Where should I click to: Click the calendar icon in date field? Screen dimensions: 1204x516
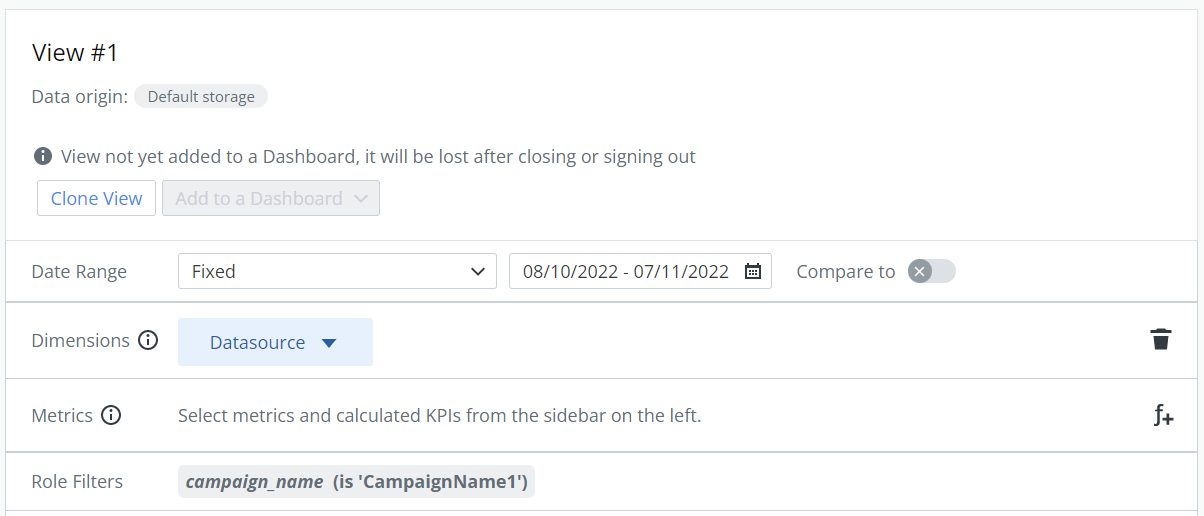point(753,271)
